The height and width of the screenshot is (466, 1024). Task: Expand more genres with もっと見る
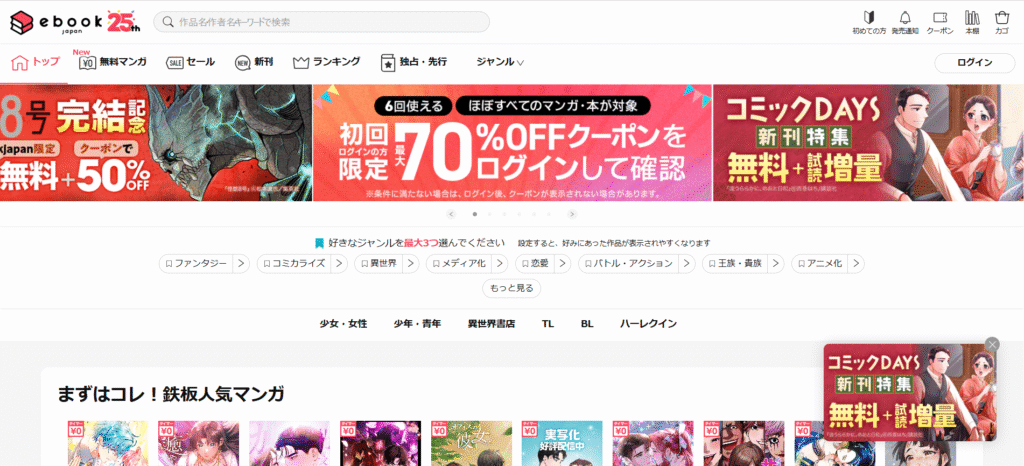point(512,288)
